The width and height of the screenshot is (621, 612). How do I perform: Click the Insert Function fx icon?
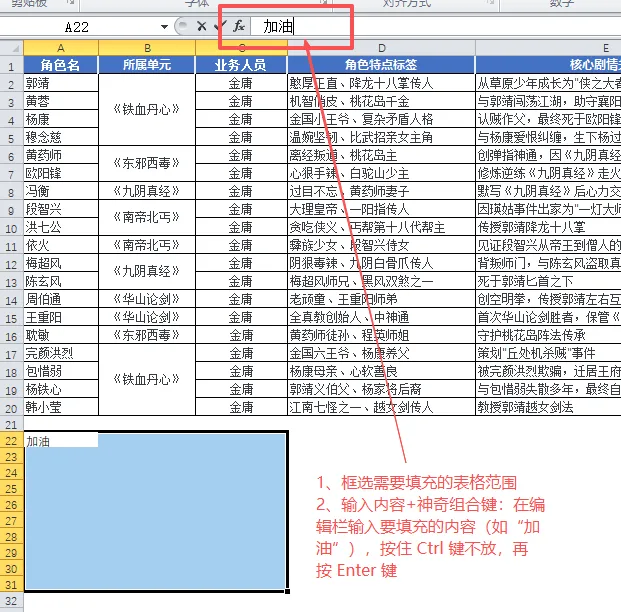click(x=239, y=27)
